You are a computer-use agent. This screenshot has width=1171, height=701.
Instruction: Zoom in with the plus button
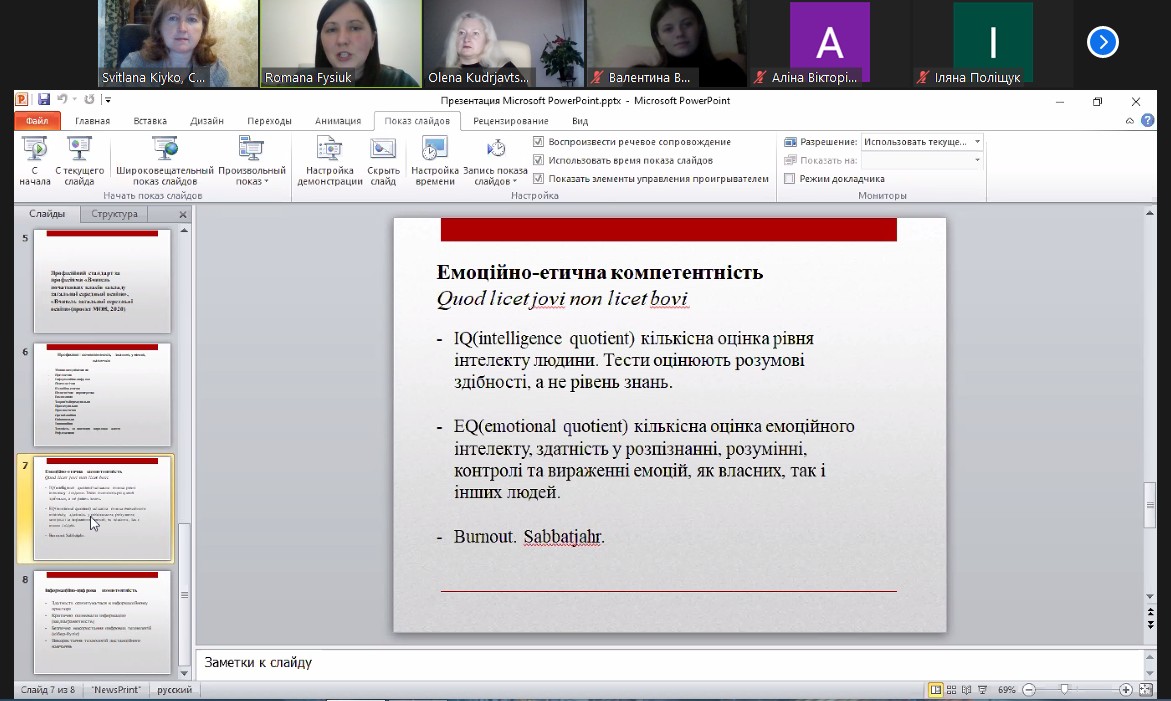1125,691
